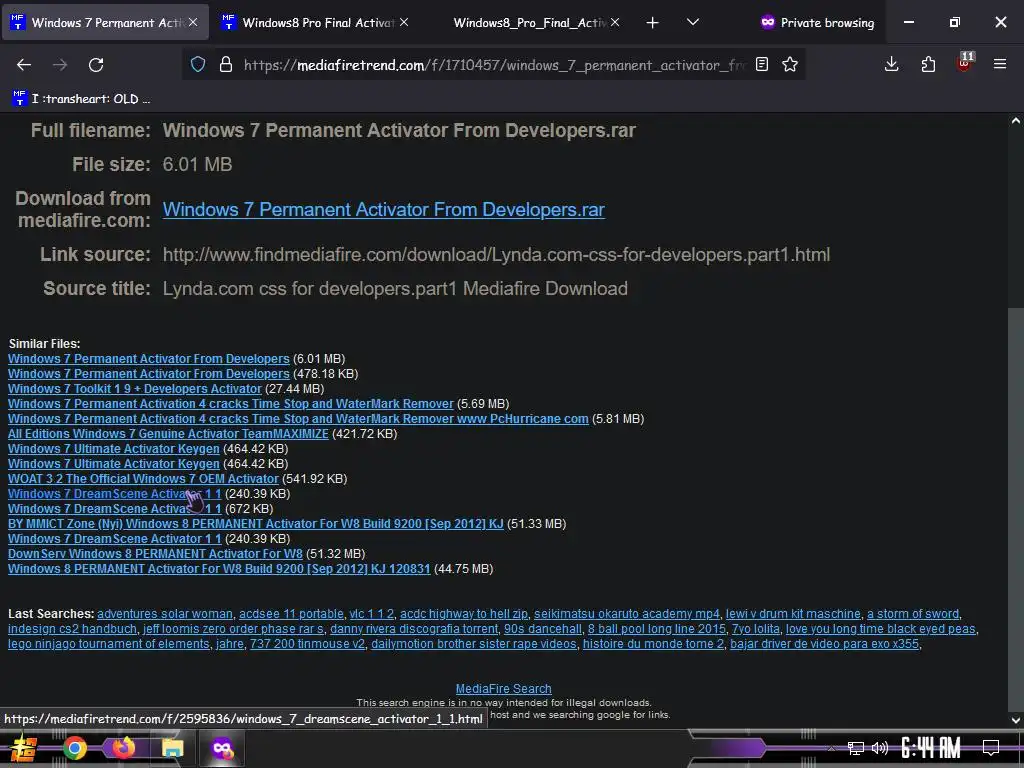Open tracking protection shield icon

tap(198, 65)
